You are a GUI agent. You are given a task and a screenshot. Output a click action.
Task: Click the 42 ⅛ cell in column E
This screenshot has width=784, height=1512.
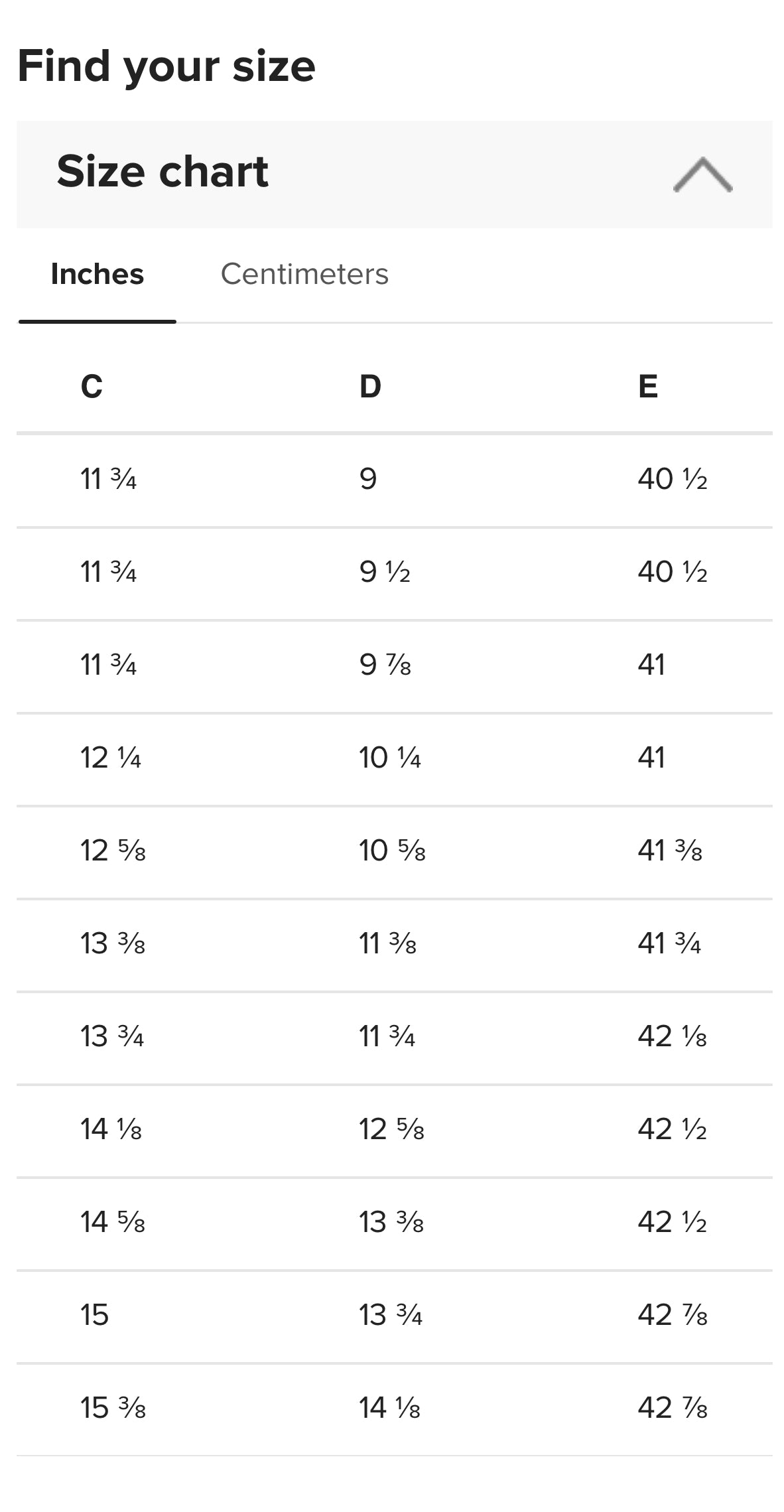673,1036
